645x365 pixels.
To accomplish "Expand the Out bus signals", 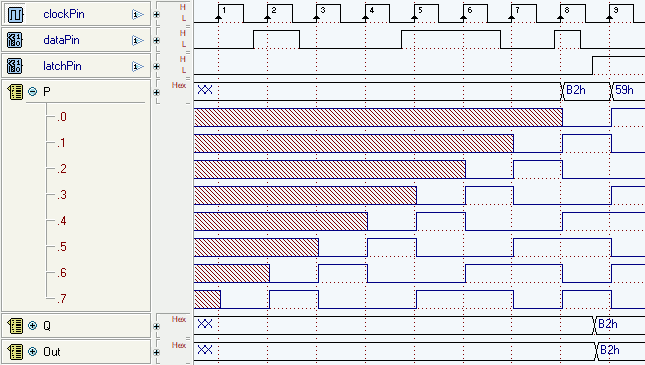I will (32, 352).
